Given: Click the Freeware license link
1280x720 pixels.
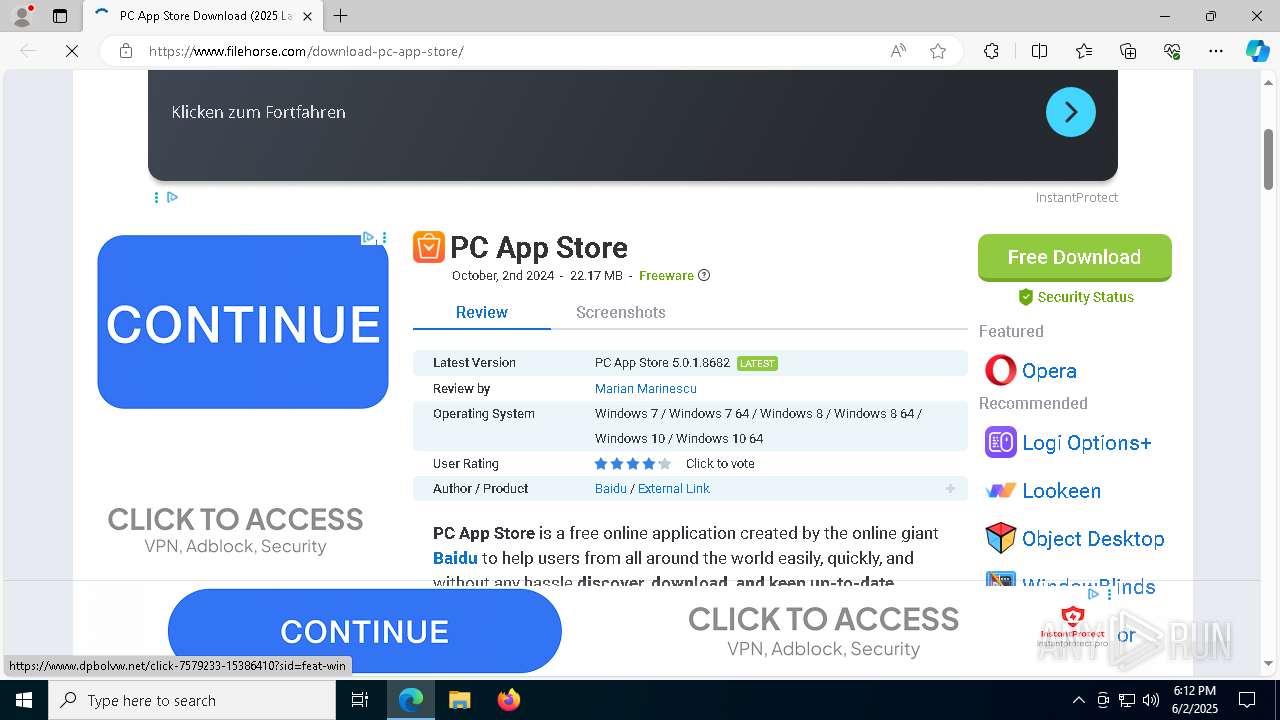Looking at the screenshot, I should tap(666, 276).
